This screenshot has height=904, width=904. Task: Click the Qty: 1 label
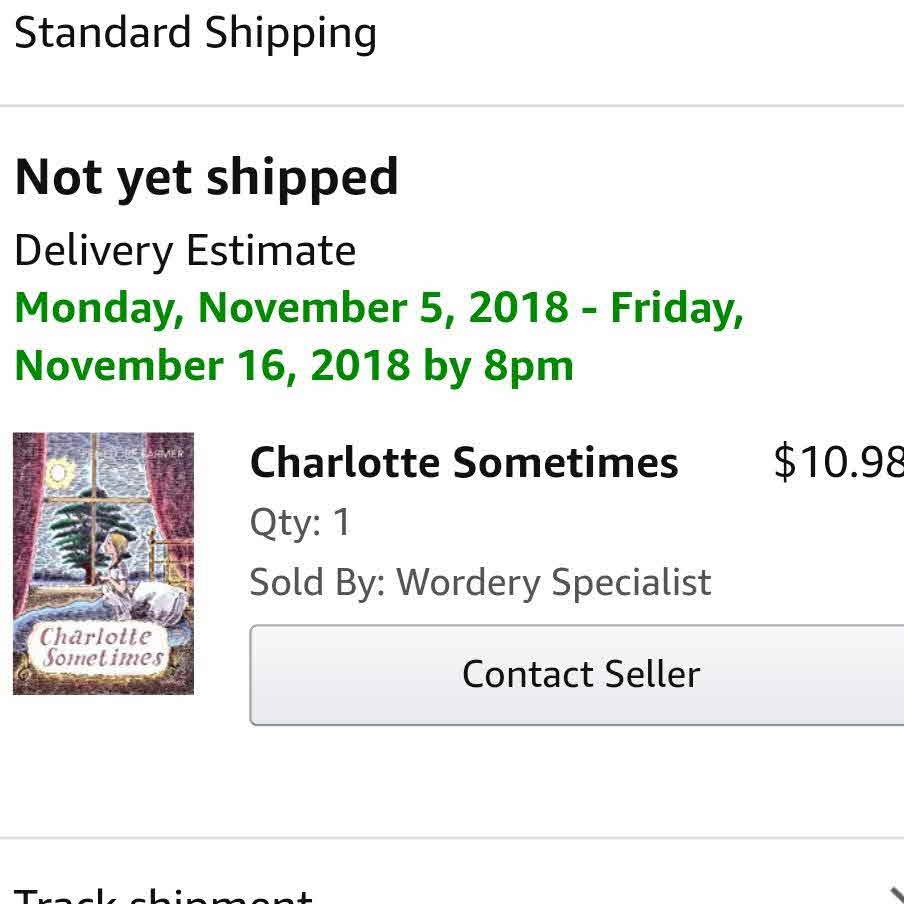tap(300, 522)
